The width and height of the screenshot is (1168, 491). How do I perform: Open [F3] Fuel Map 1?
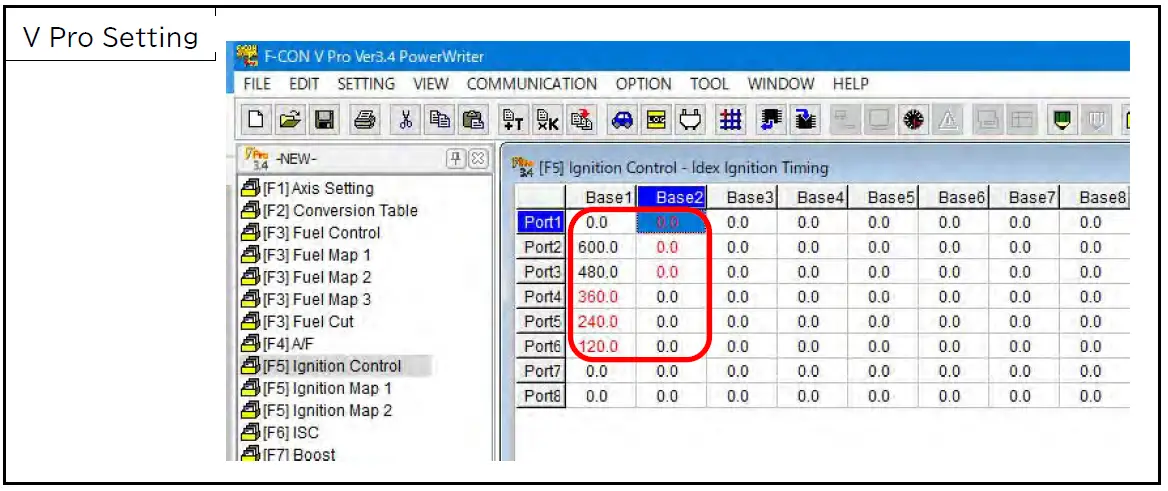[306, 255]
